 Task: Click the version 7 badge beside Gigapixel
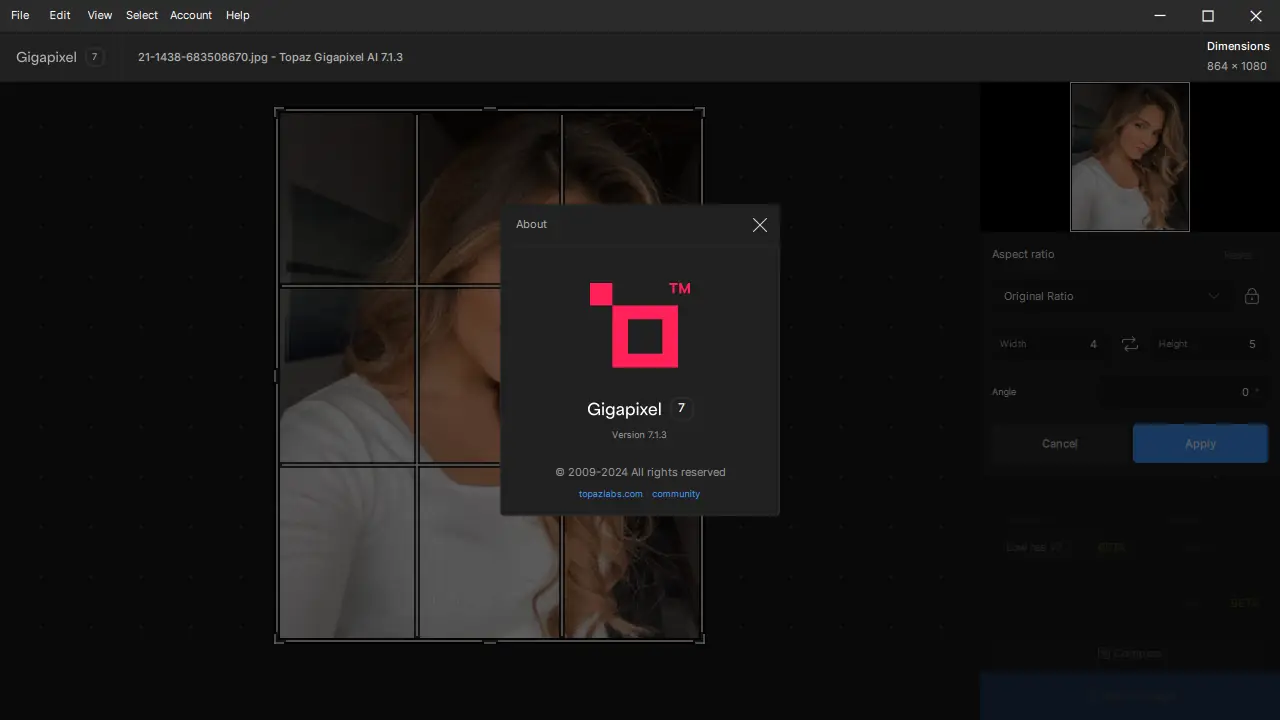[x=681, y=408]
